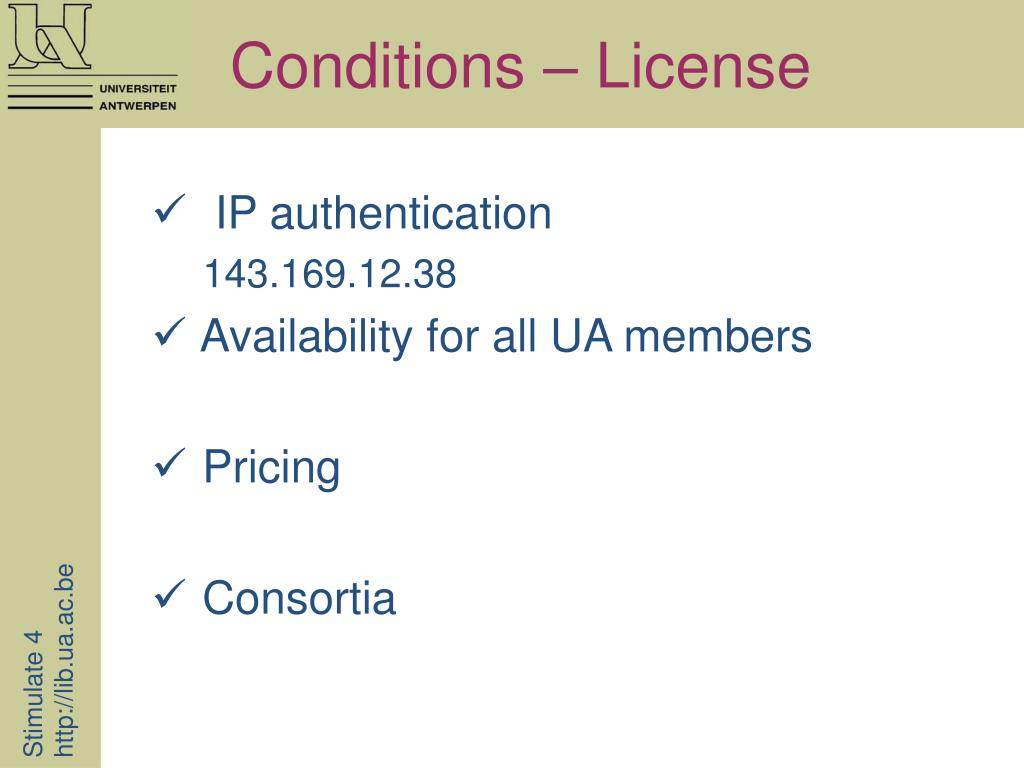This screenshot has height=768, width=1024.
Task: Select the slide title Conditions – License
Action: (x=520, y=65)
